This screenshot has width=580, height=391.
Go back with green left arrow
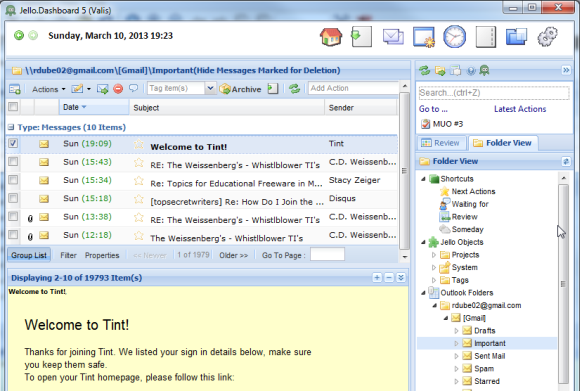click(x=19, y=35)
